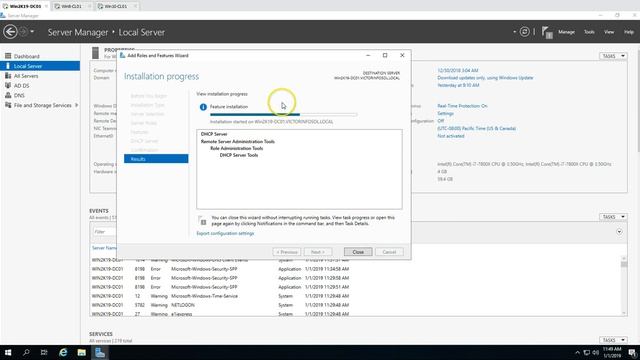Select Local Server in the sidebar
Viewport: 640px width, 360px height.
[40, 66]
